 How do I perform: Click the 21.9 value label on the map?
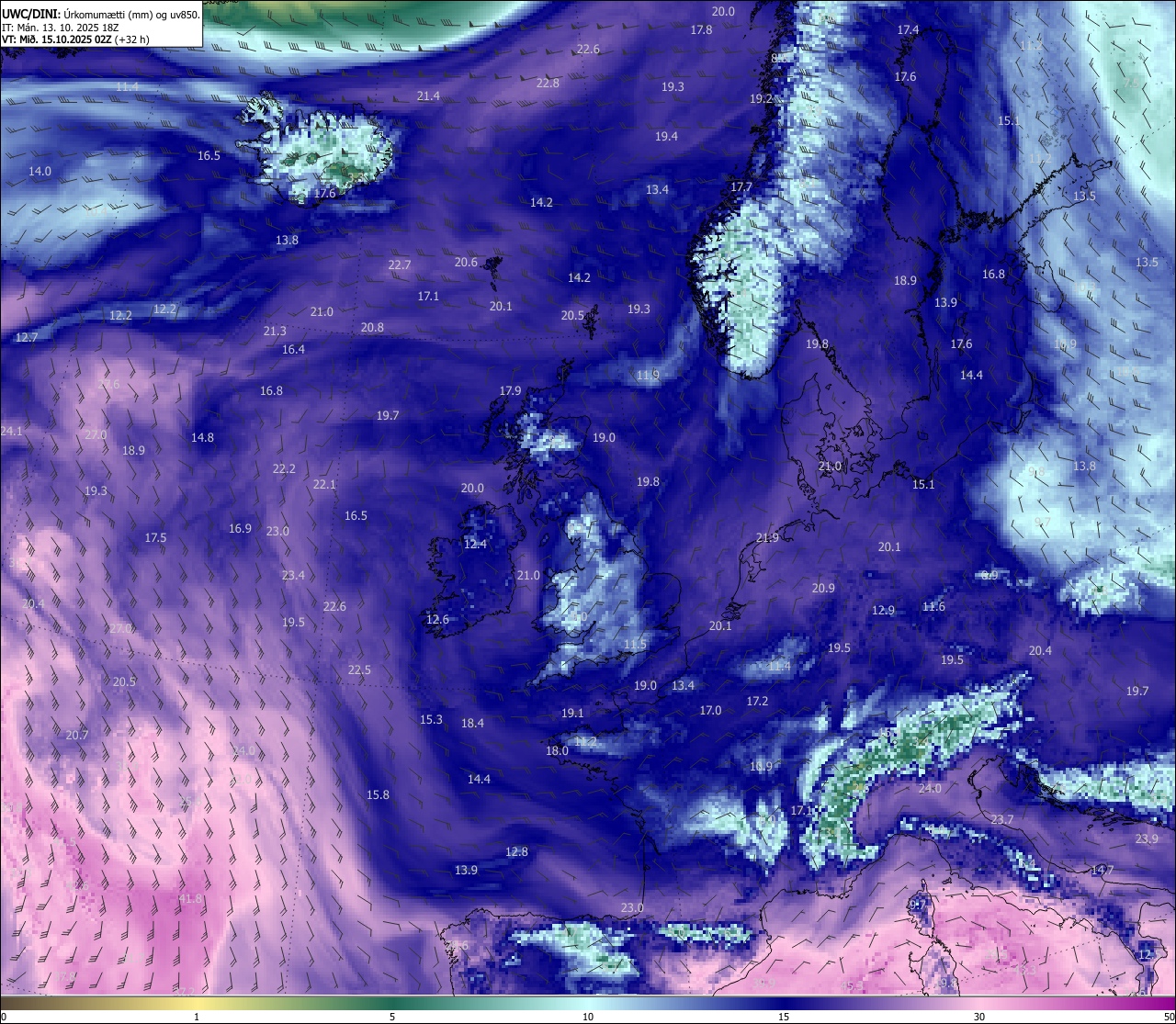(x=767, y=538)
